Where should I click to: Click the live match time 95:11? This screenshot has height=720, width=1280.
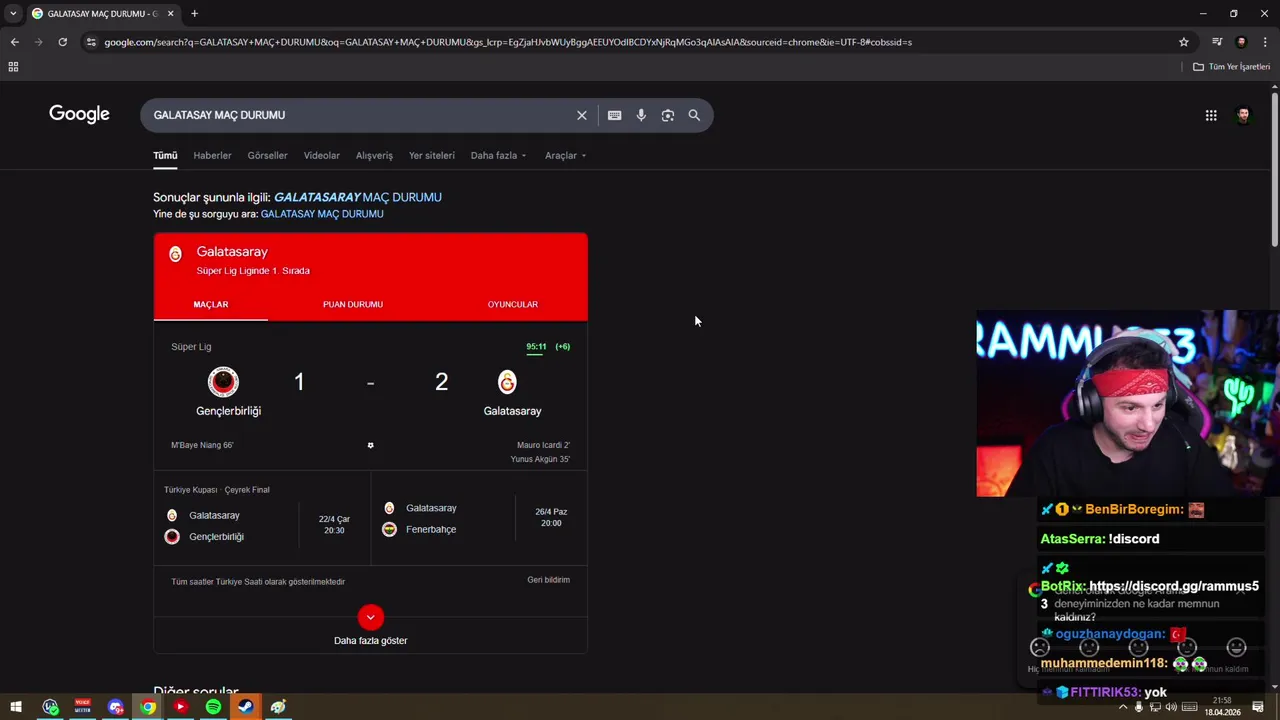[536, 347]
